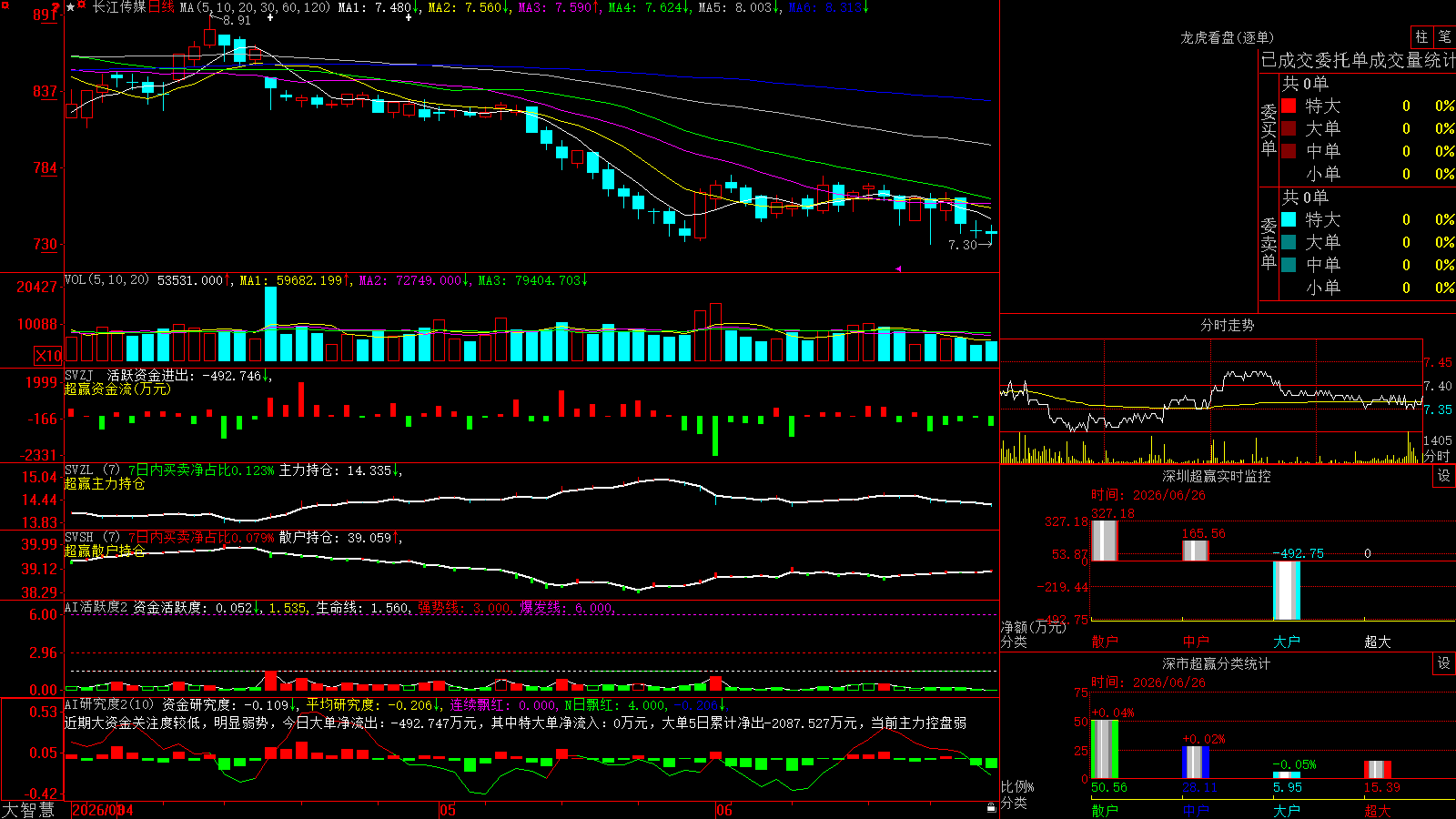This screenshot has height=819, width=1456.
Task: Click the 深市超赢分类统计 panel title
Action: (x=1217, y=663)
